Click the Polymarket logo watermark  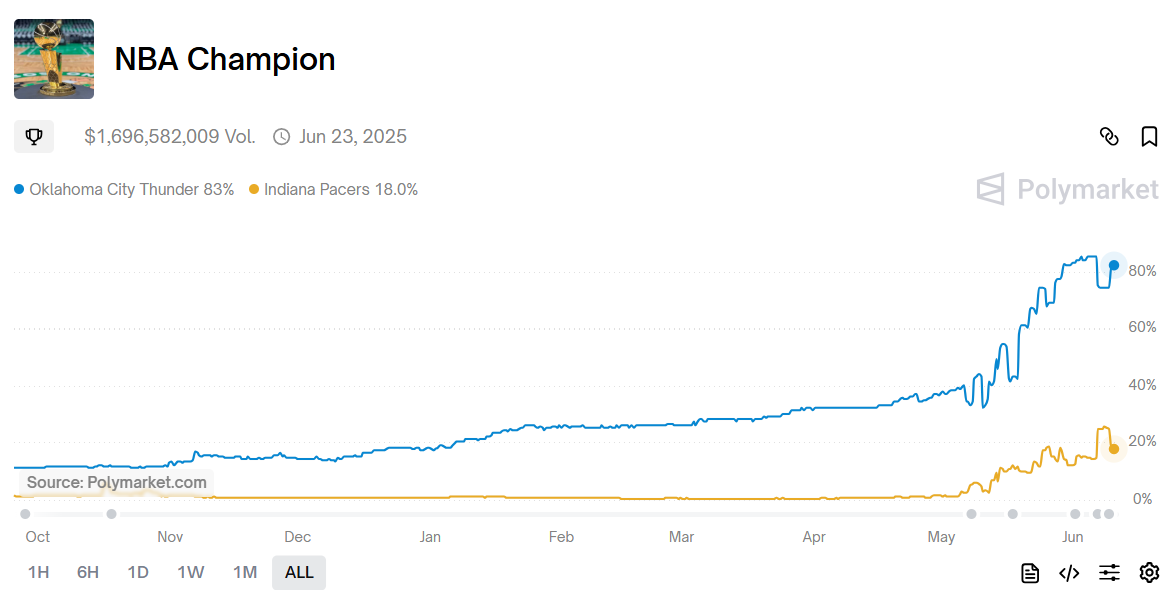1067,189
